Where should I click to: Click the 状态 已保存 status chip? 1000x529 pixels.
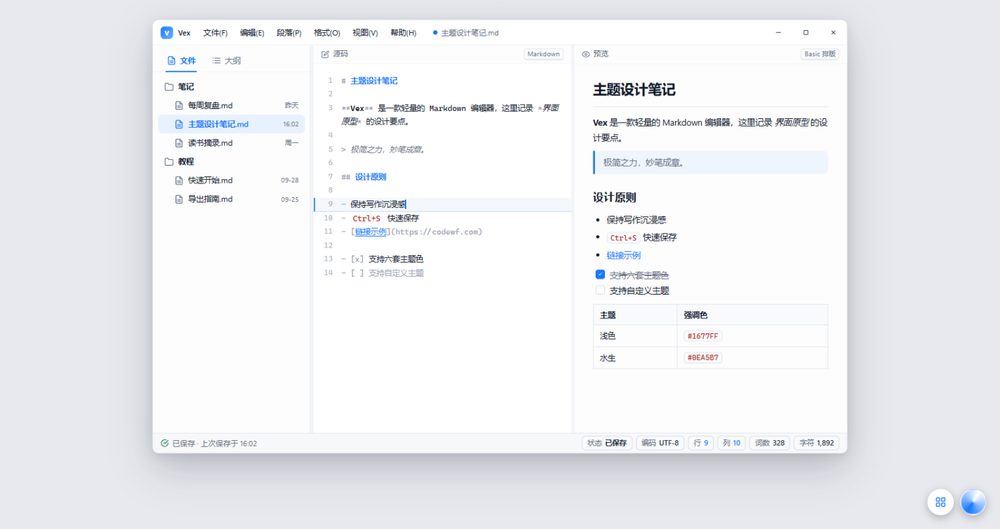pos(607,443)
